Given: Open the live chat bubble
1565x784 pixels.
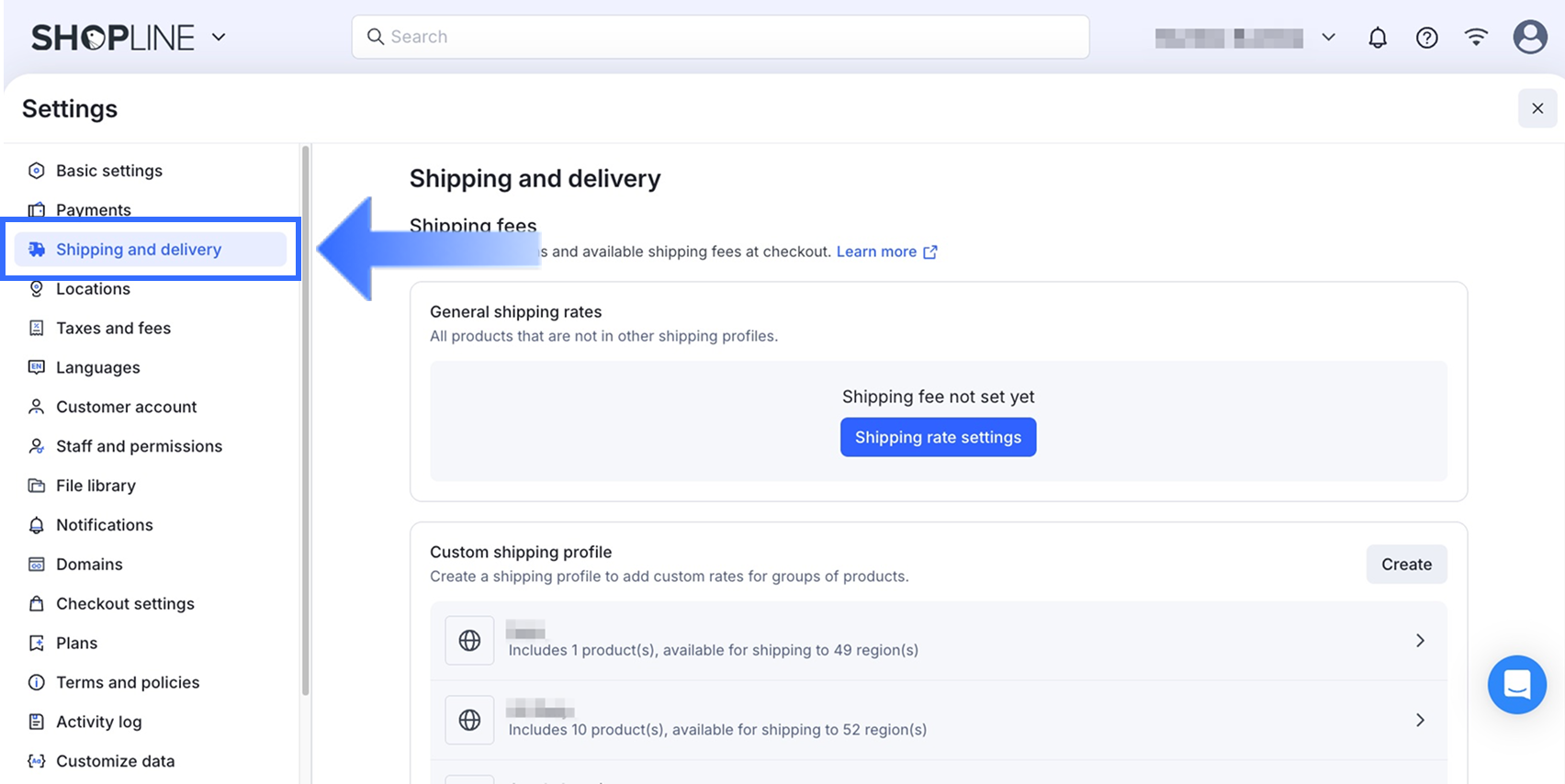Looking at the screenshot, I should pyautogui.click(x=1516, y=685).
